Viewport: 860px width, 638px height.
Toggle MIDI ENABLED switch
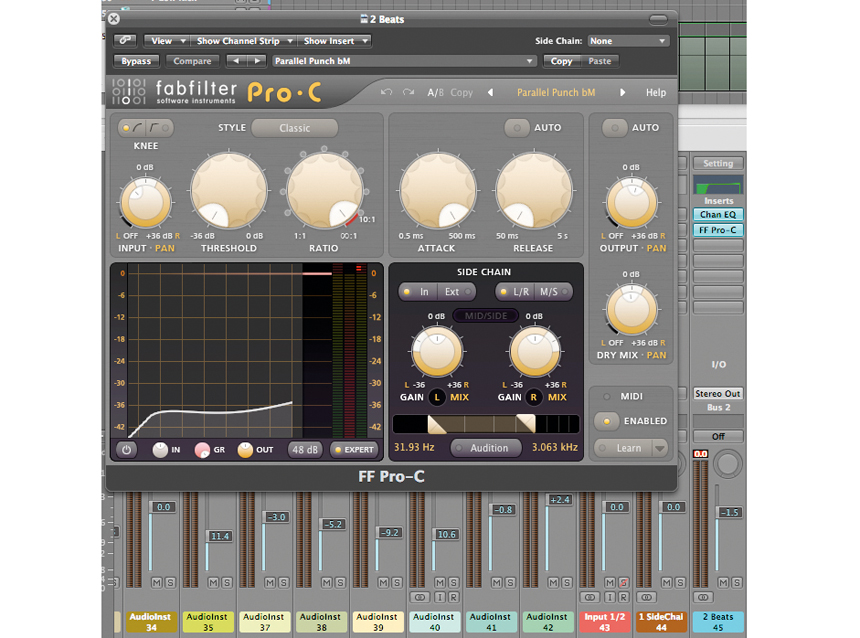coord(606,421)
